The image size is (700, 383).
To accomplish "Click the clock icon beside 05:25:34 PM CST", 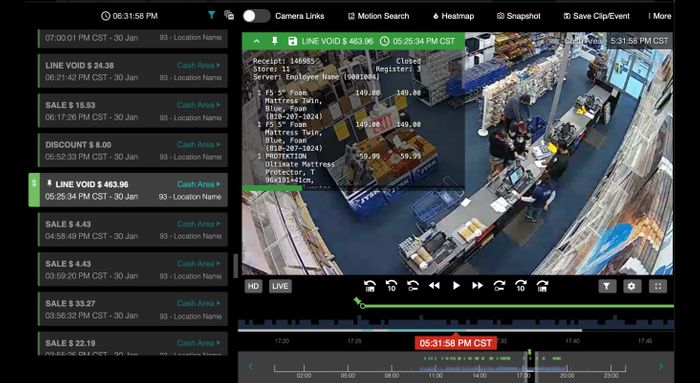I will click(384, 41).
